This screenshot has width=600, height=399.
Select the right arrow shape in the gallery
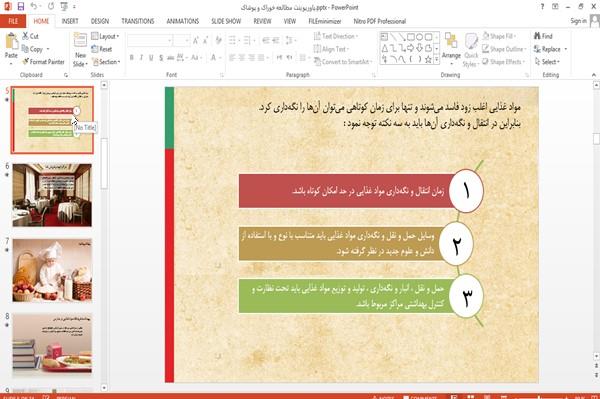[x=411, y=48]
